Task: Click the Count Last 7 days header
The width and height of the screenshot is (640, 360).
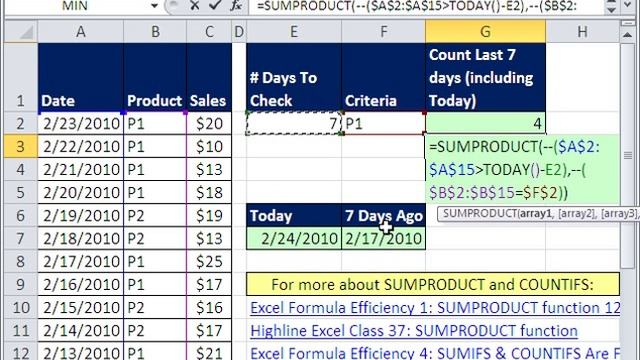Action: (485, 77)
